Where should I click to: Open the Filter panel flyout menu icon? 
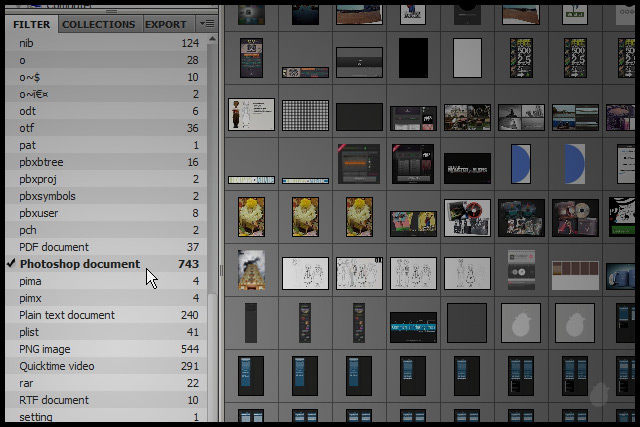click(x=207, y=23)
